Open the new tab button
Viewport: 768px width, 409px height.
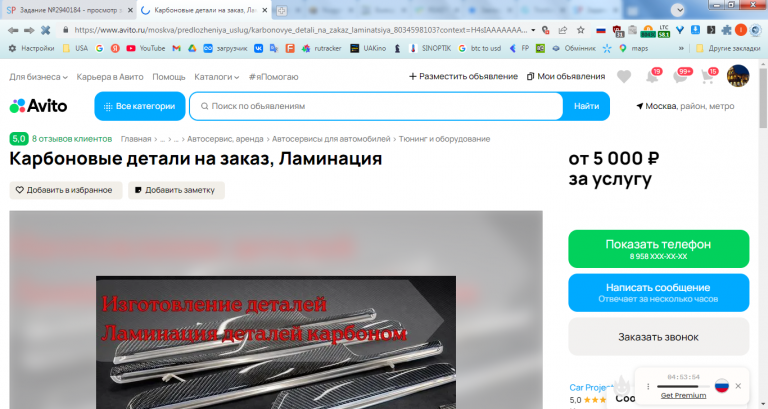pos(281,10)
